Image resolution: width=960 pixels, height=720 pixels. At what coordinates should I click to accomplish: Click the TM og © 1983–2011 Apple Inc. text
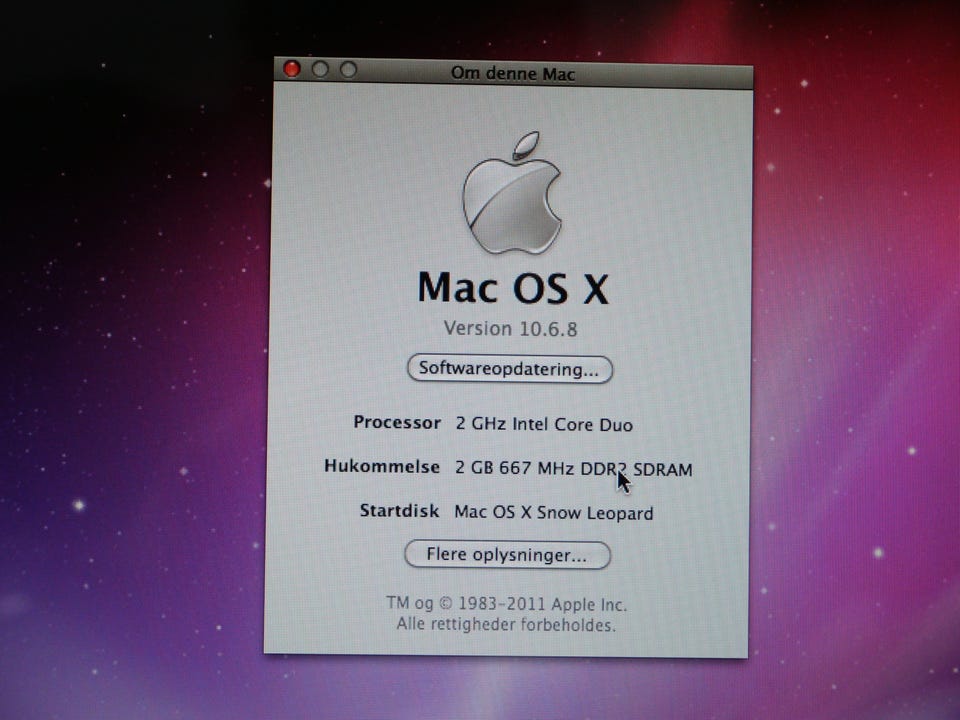(x=506, y=604)
